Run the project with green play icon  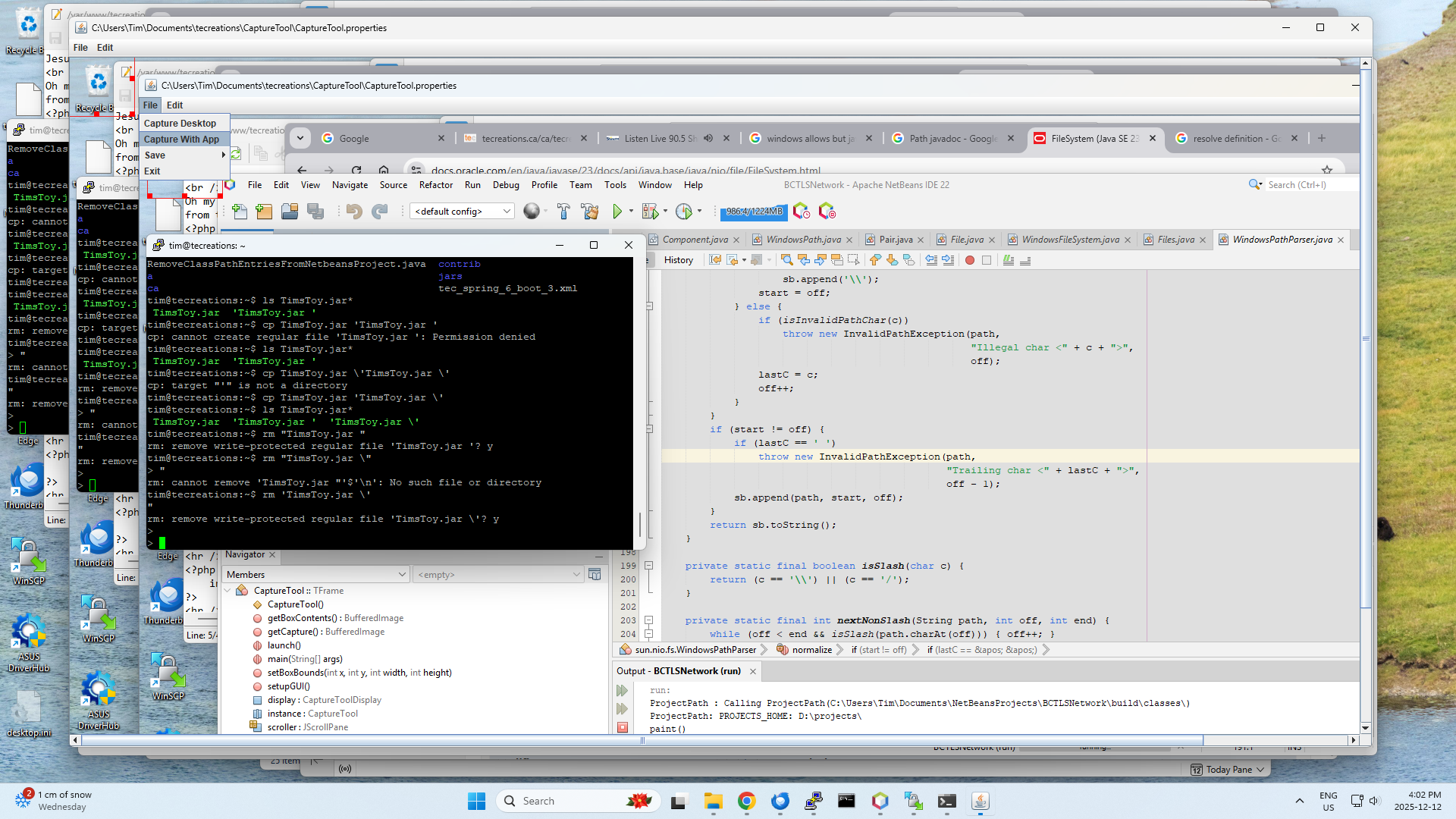(x=617, y=212)
